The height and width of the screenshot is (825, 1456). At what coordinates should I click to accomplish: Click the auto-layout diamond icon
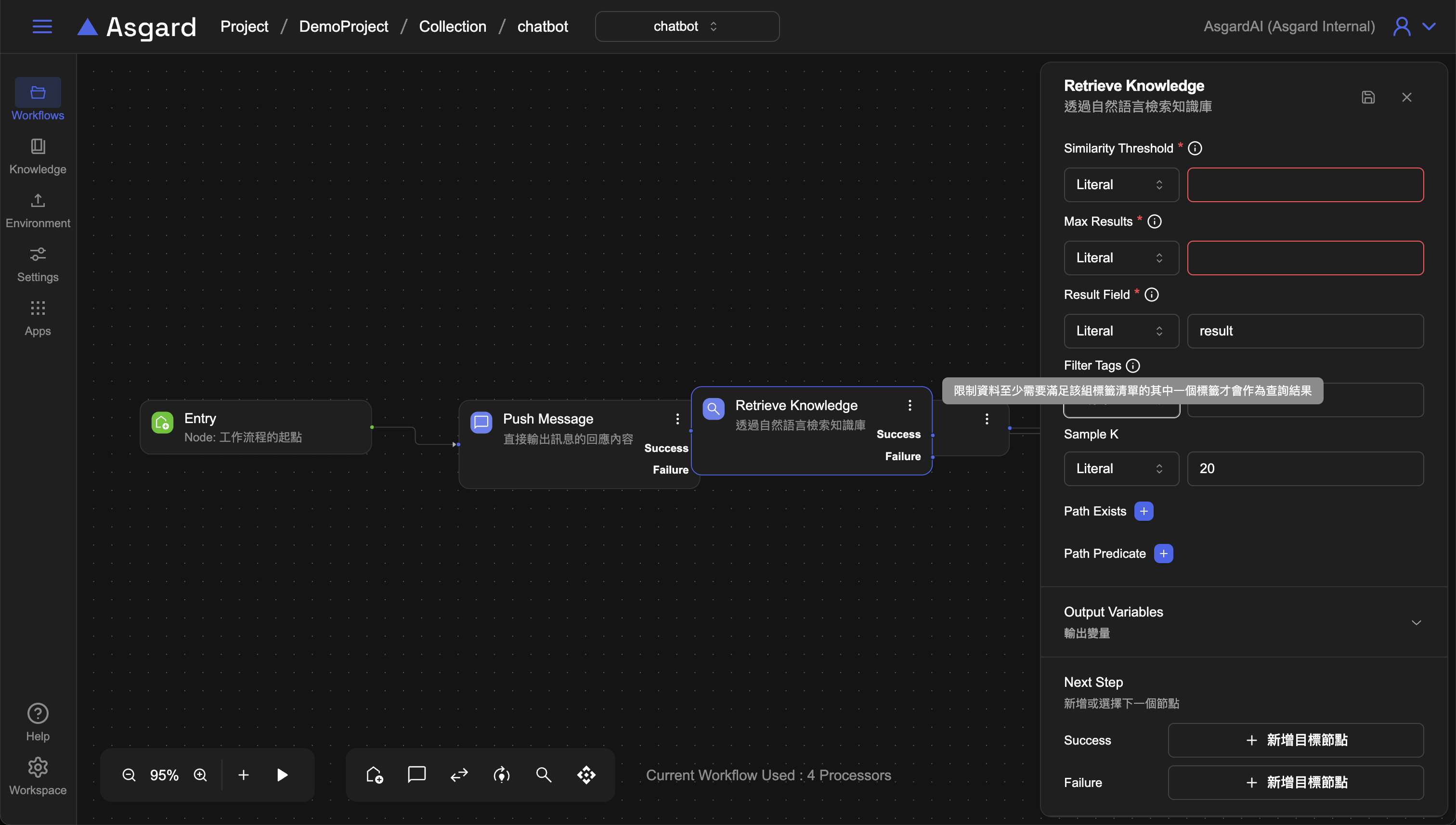click(586, 774)
